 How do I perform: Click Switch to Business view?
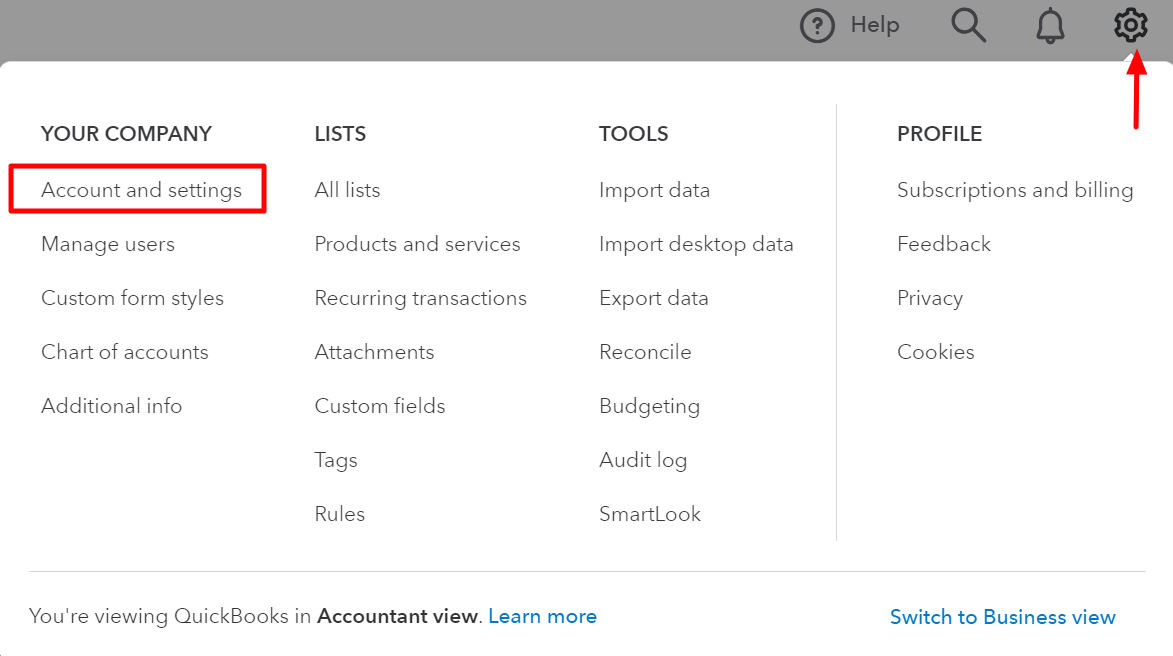click(x=1002, y=617)
